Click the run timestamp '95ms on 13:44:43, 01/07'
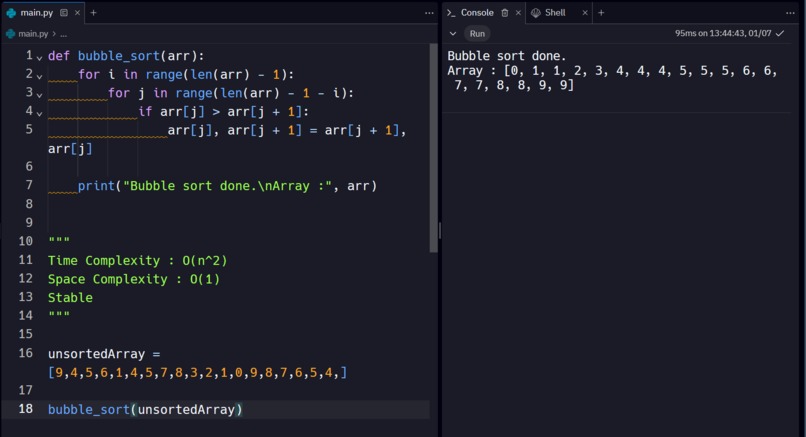806x437 pixels. tap(723, 33)
